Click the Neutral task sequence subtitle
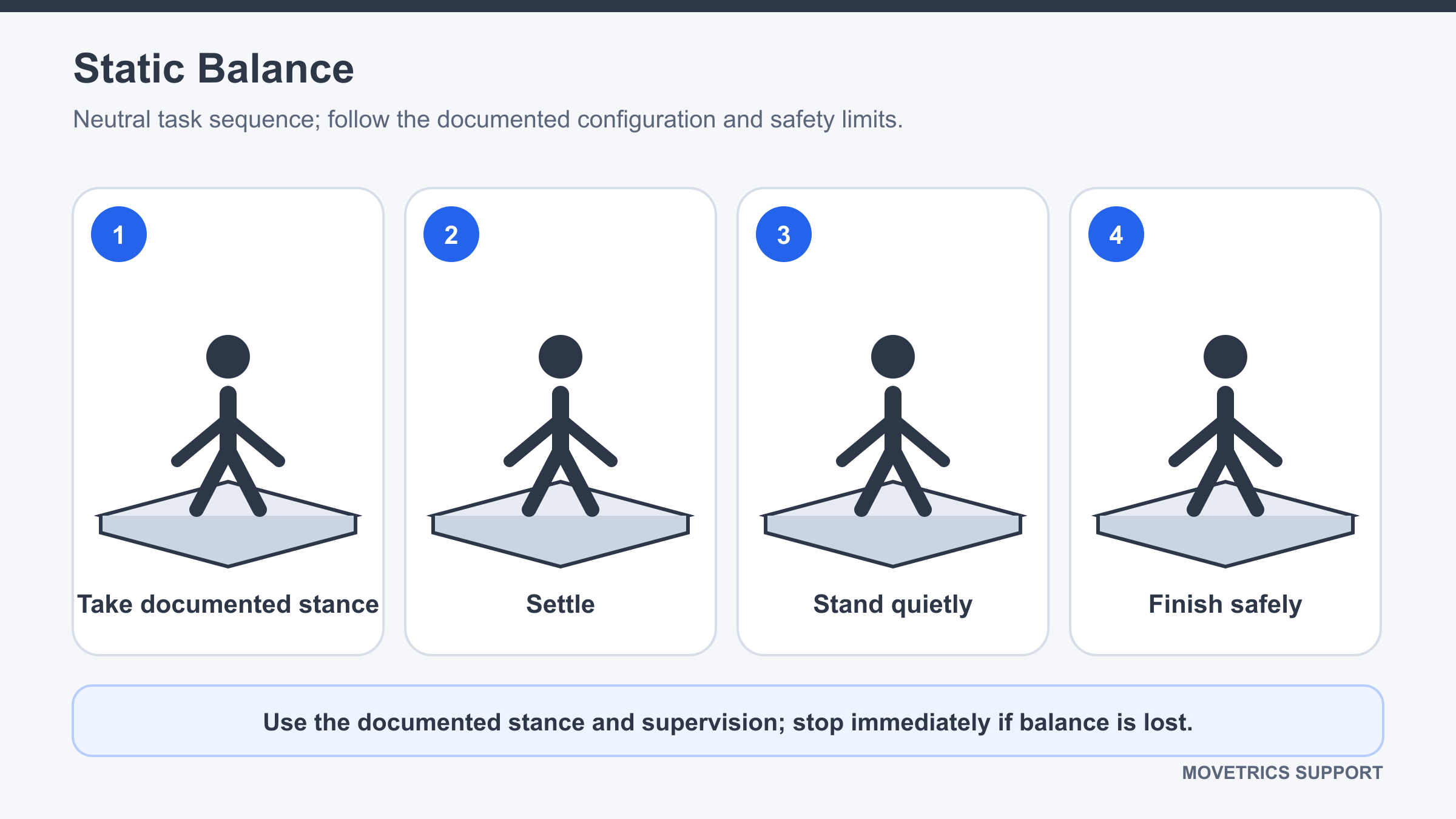 point(488,120)
